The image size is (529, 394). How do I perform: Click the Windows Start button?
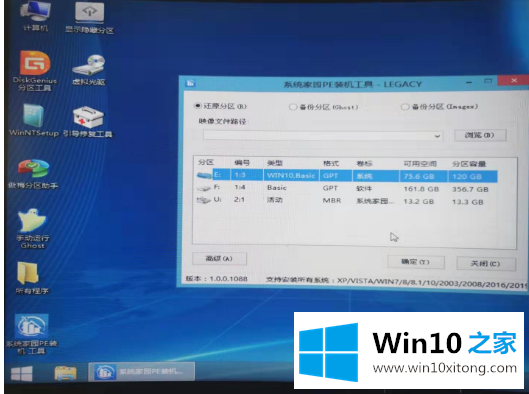22,374
